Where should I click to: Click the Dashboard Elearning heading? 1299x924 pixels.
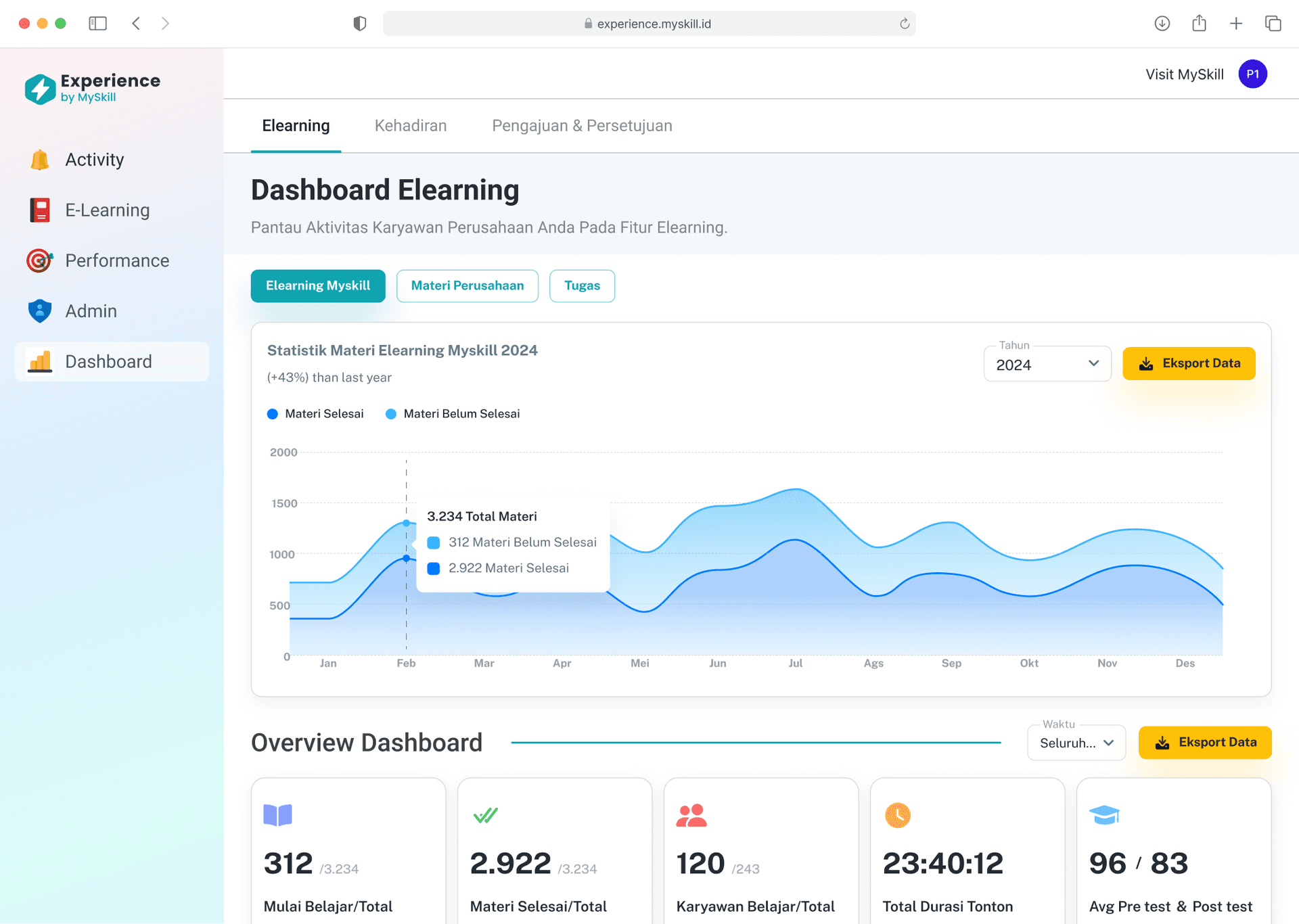[385, 190]
